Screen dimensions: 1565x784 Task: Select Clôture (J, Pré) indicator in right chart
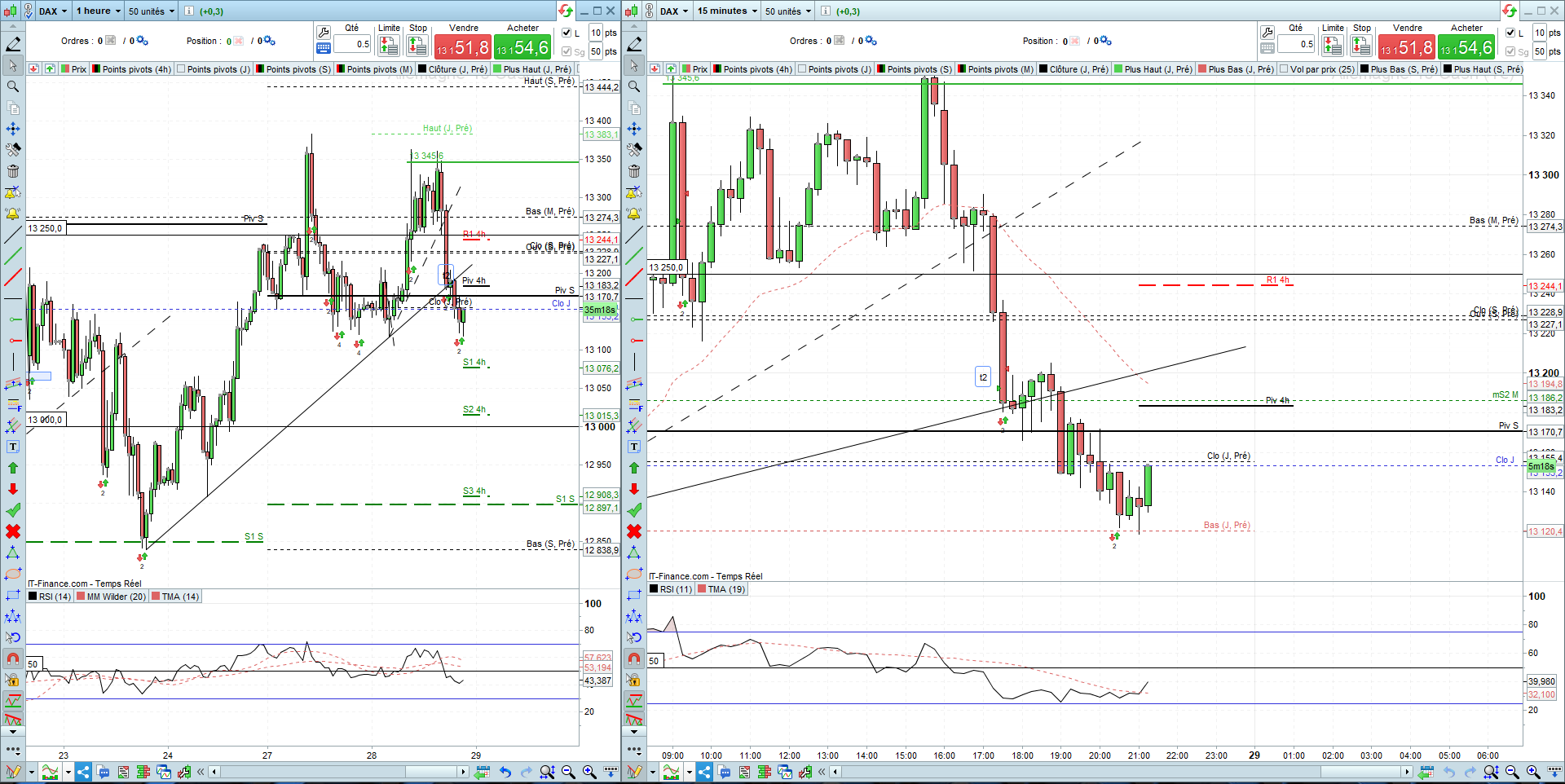(1074, 69)
